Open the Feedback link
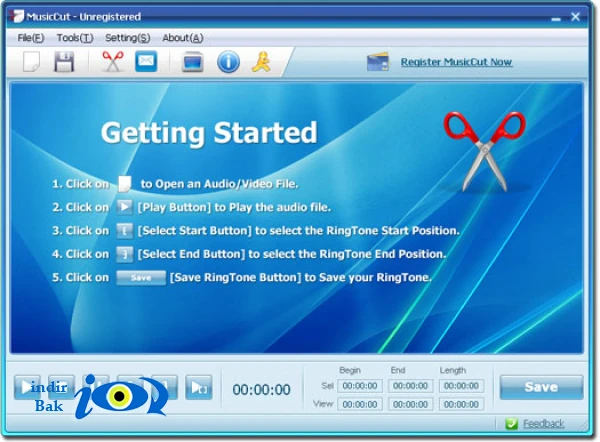This screenshot has height=442, width=600. click(543, 423)
